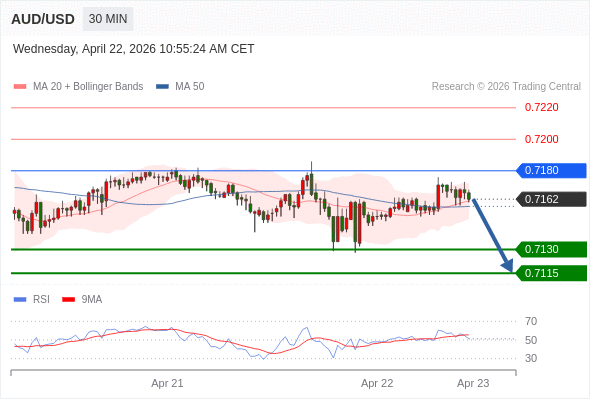Select the RSI legend swatch
Screen dimensions: 590x400
(x=20, y=300)
